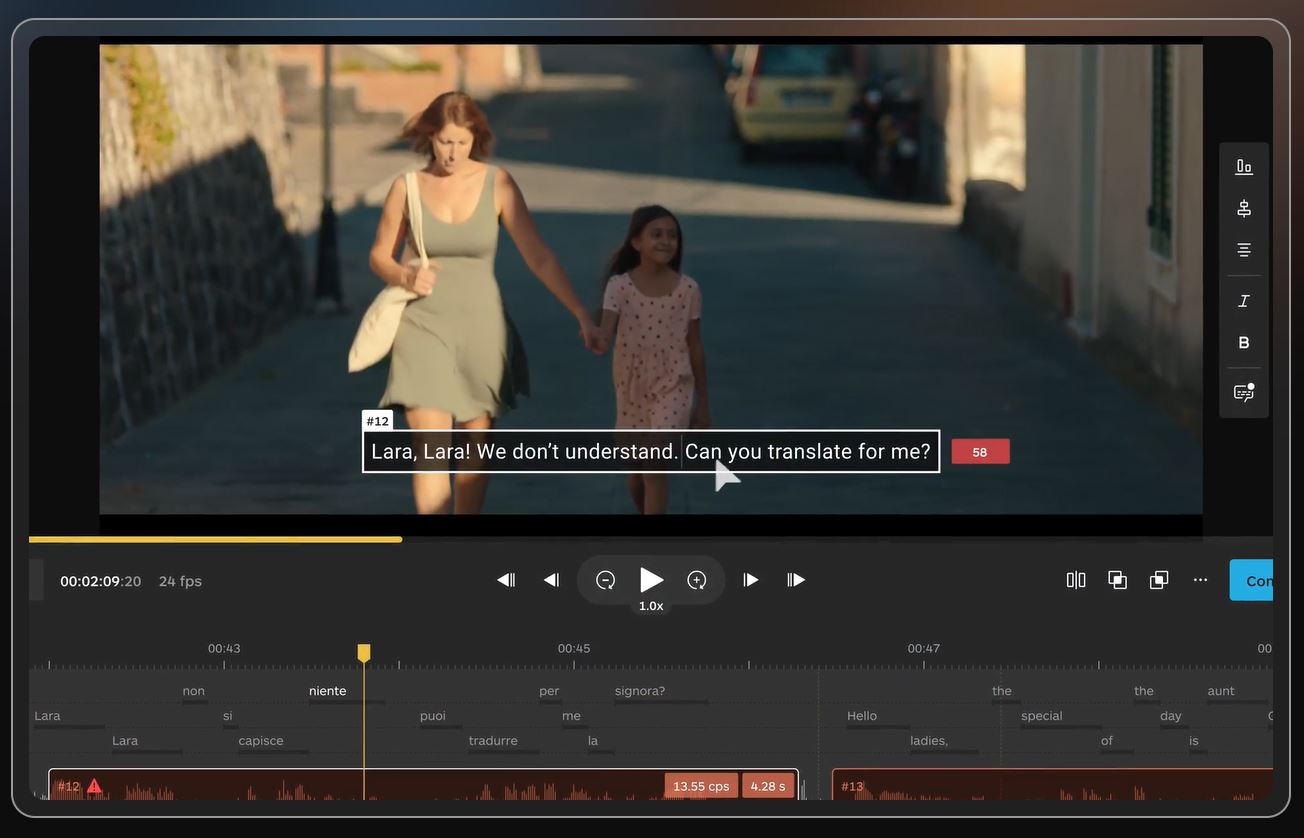
Task: Select the vertical alignment icon in the sidebar
Action: coord(1243,207)
